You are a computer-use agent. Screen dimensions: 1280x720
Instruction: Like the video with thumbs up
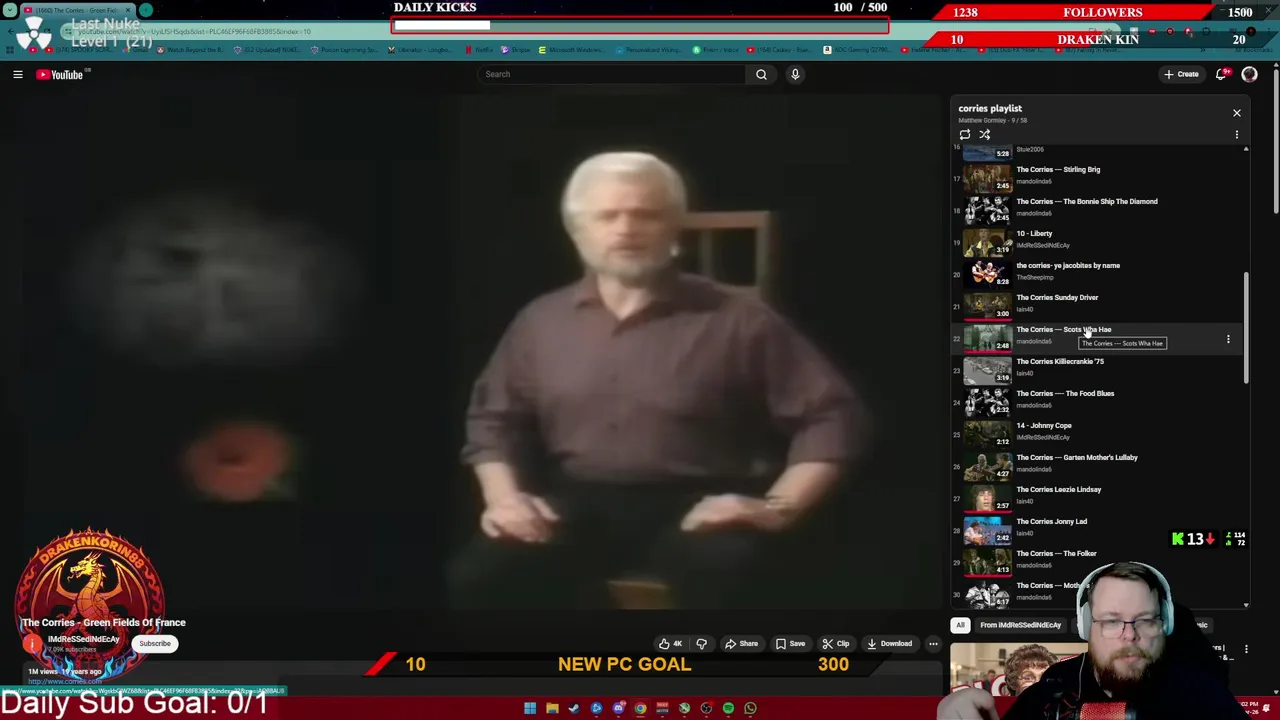click(x=670, y=644)
